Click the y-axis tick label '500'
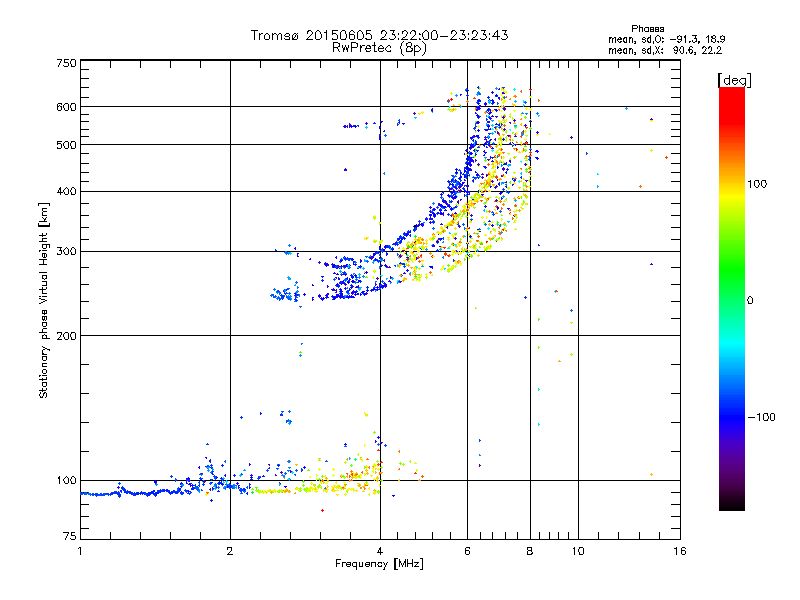Screen dimensions: 800x600 [66, 145]
